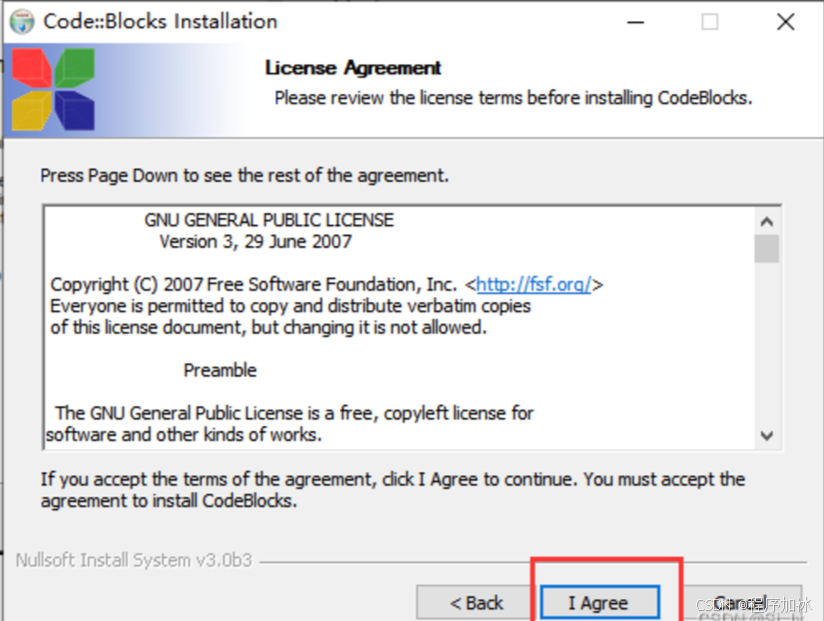
Task: Click the scrollbar down arrow
Action: pos(767,435)
